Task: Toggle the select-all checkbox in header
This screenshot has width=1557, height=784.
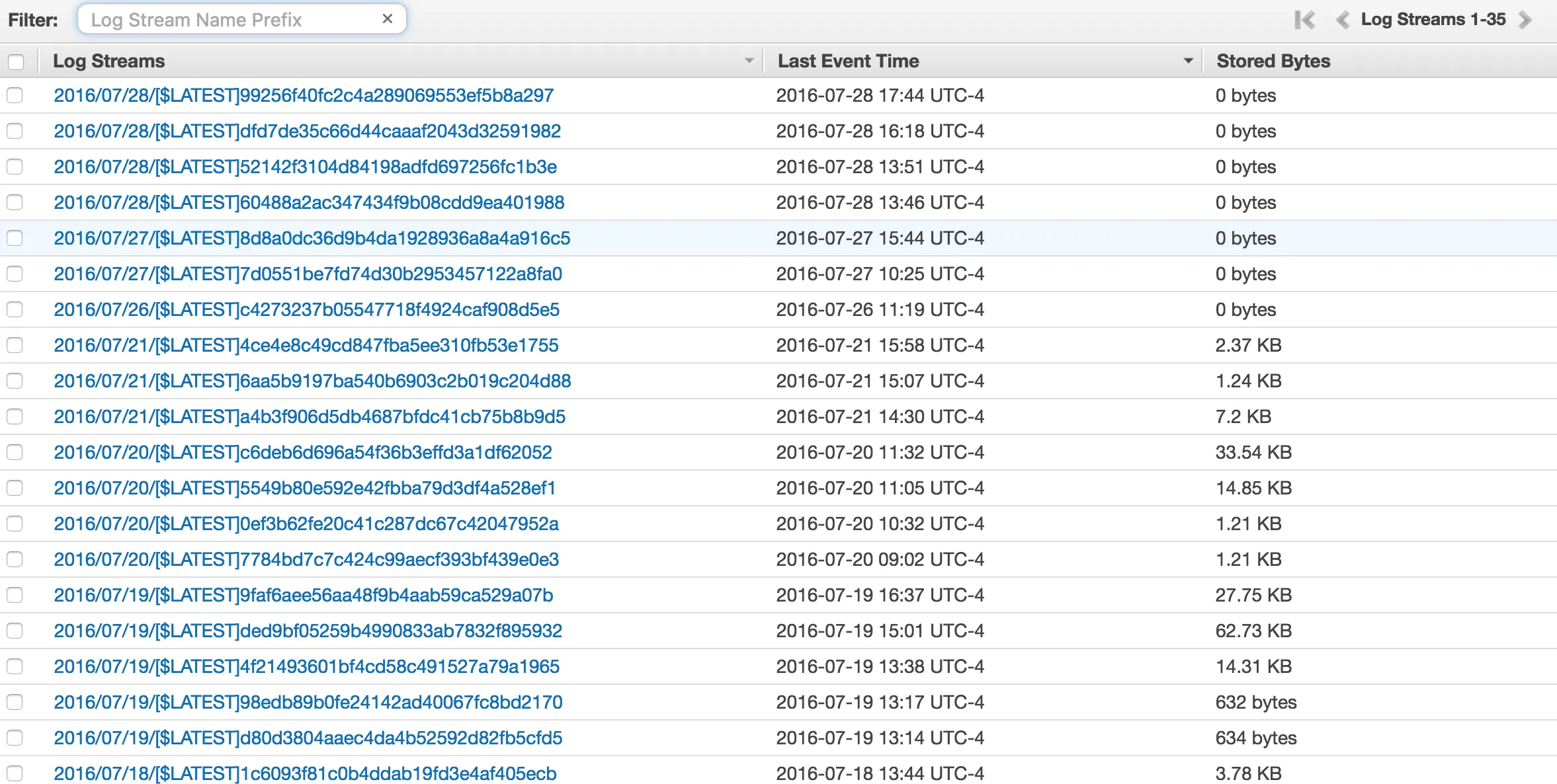Action: (x=16, y=61)
